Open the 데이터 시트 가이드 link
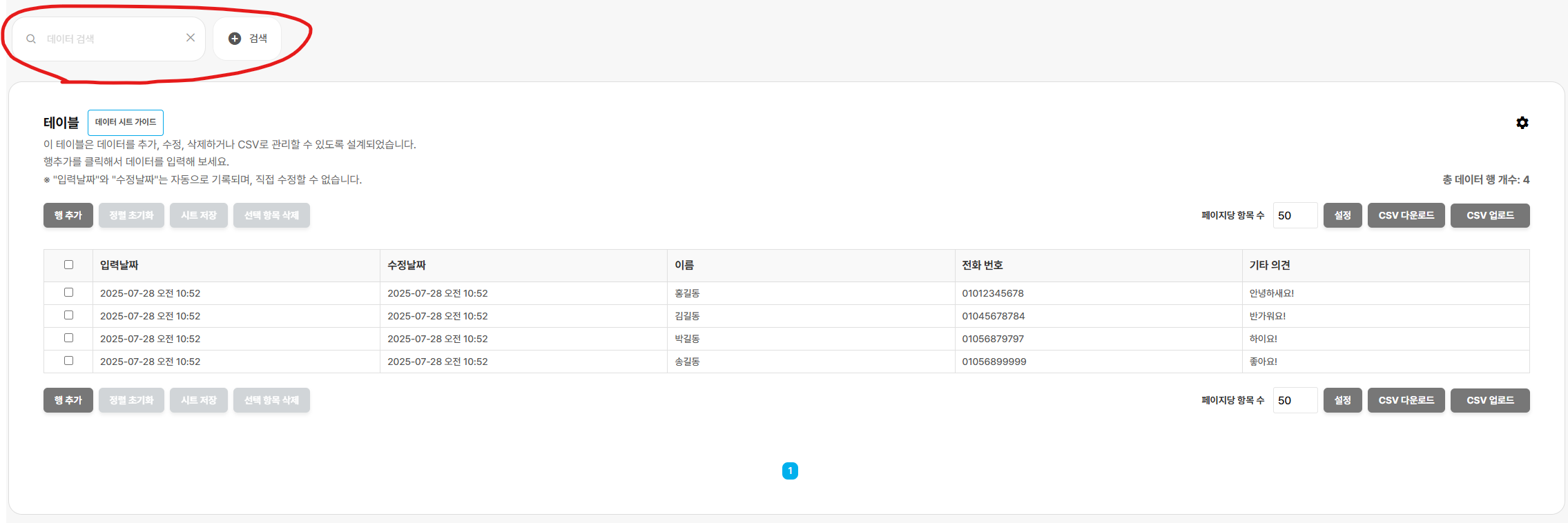The image size is (1568, 523). tap(126, 122)
